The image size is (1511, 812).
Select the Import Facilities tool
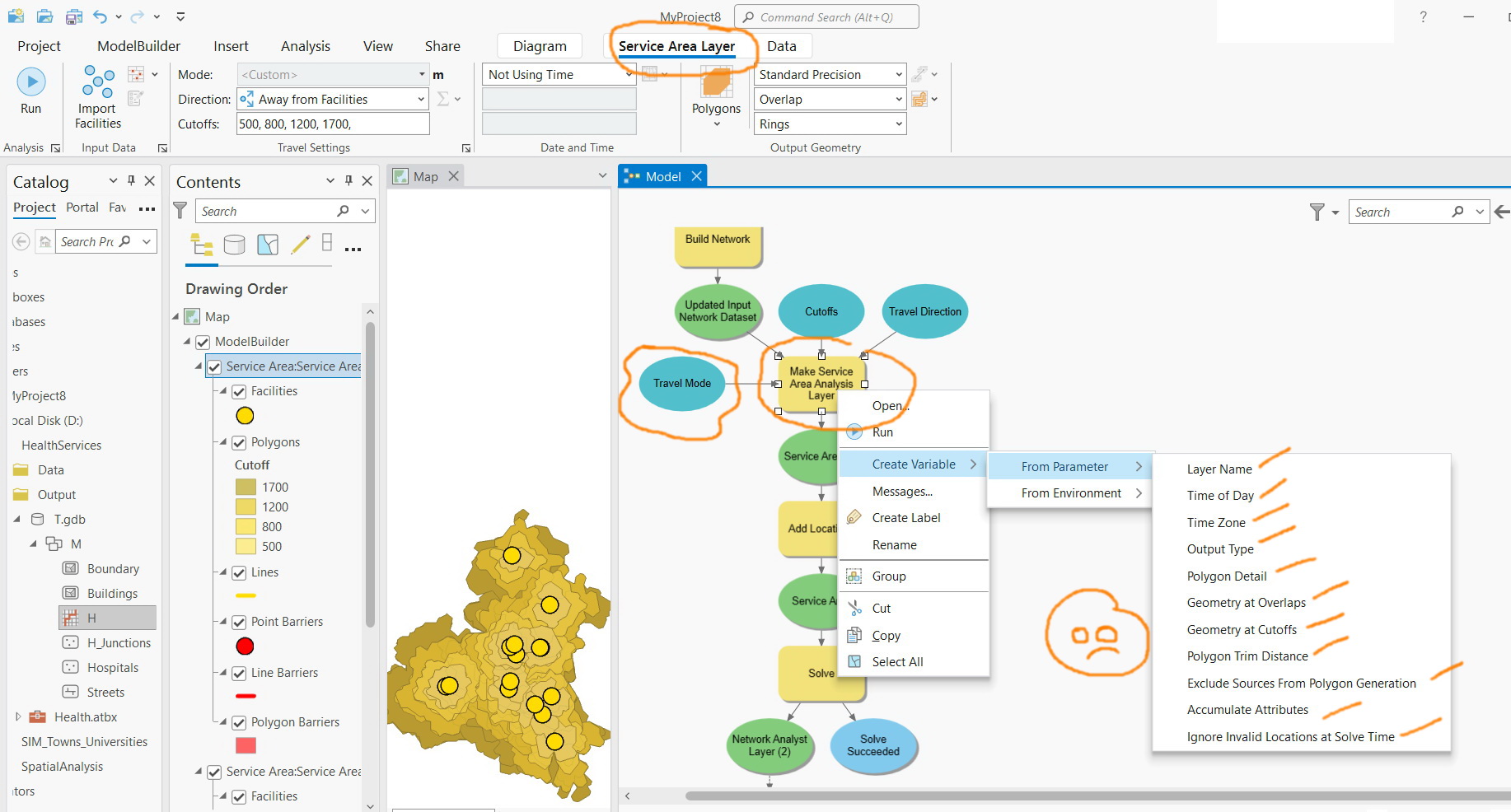[96, 93]
